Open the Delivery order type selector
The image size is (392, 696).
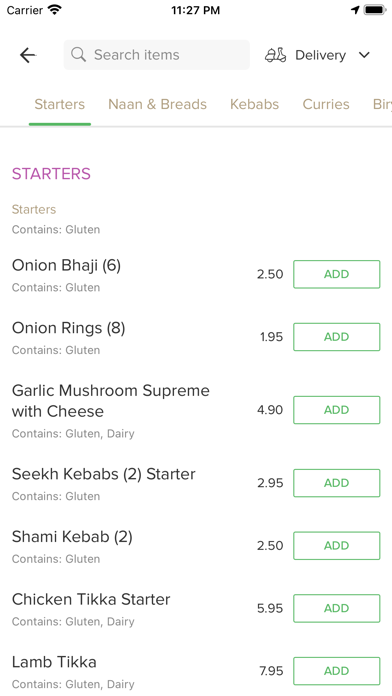(318, 55)
